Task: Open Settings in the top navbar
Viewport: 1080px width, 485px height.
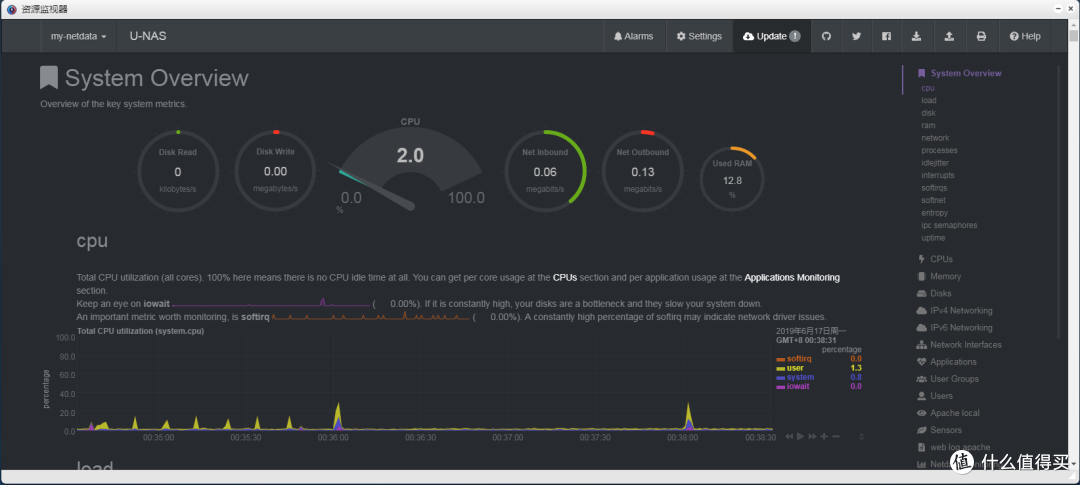Action: coord(699,37)
